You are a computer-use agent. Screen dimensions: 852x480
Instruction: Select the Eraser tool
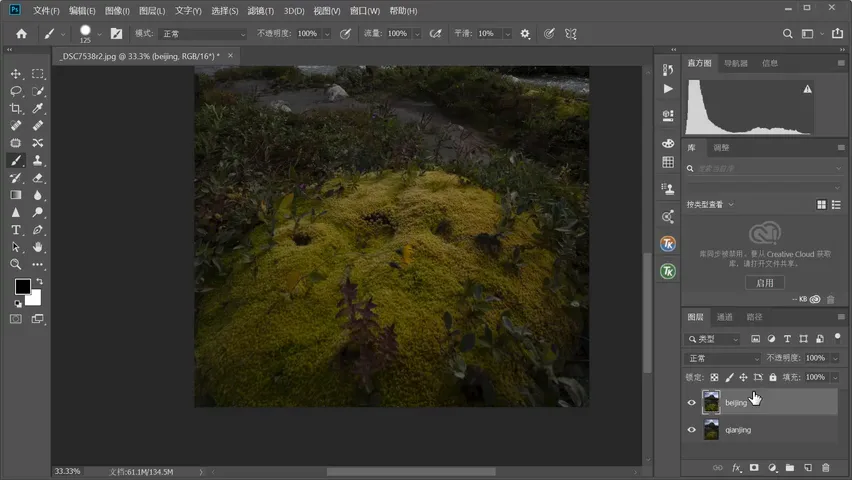(x=37, y=178)
